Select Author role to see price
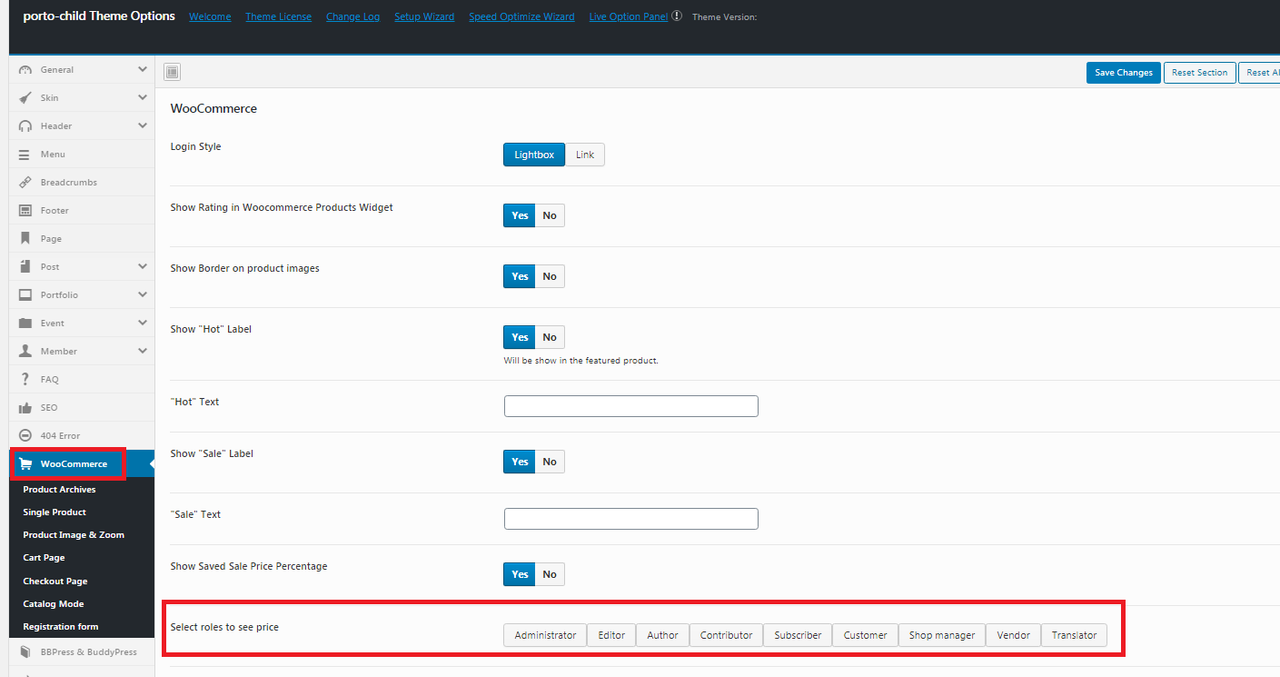 663,635
